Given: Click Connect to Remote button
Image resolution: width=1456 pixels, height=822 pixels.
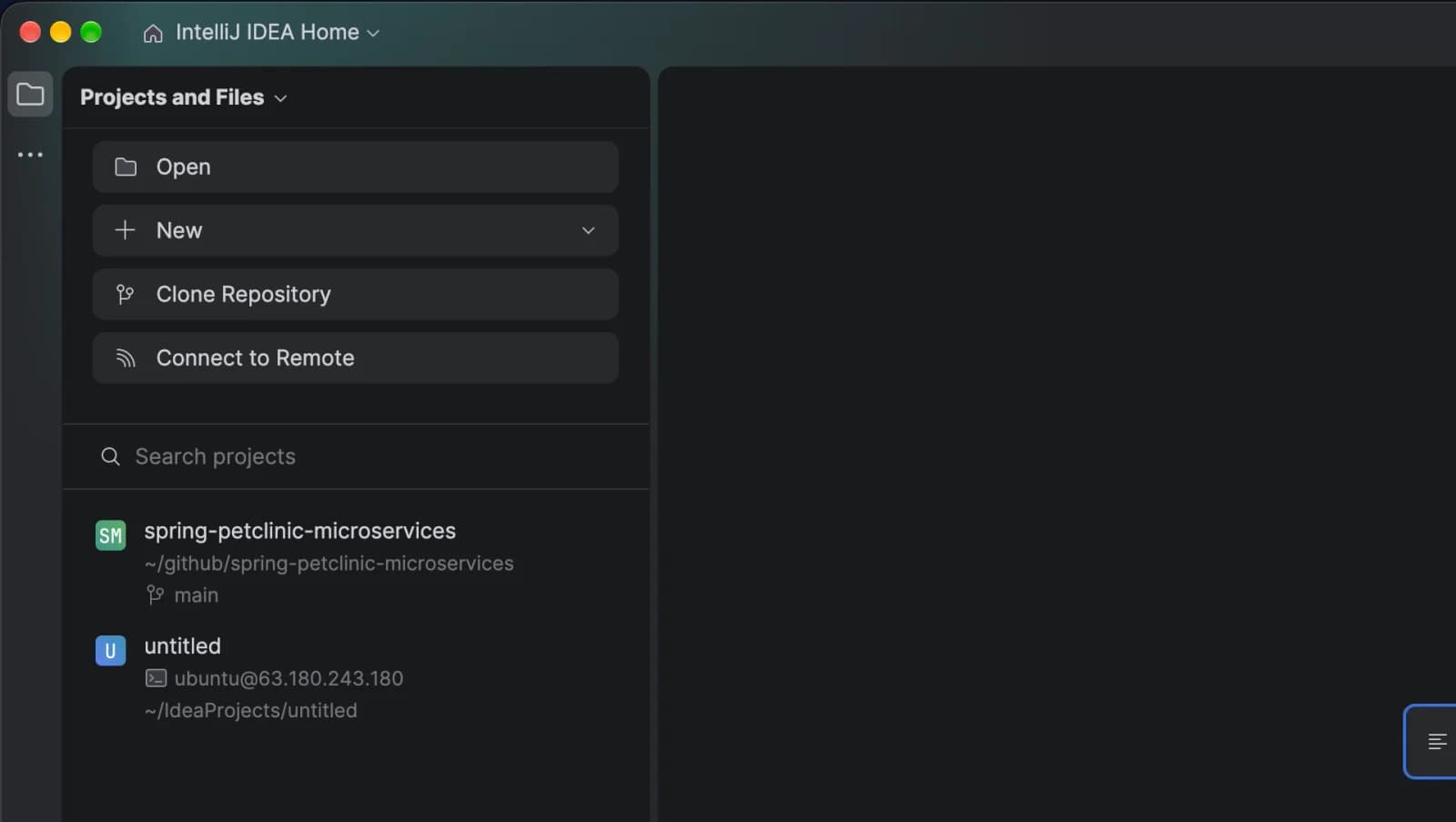Looking at the screenshot, I should (x=356, y=358).
